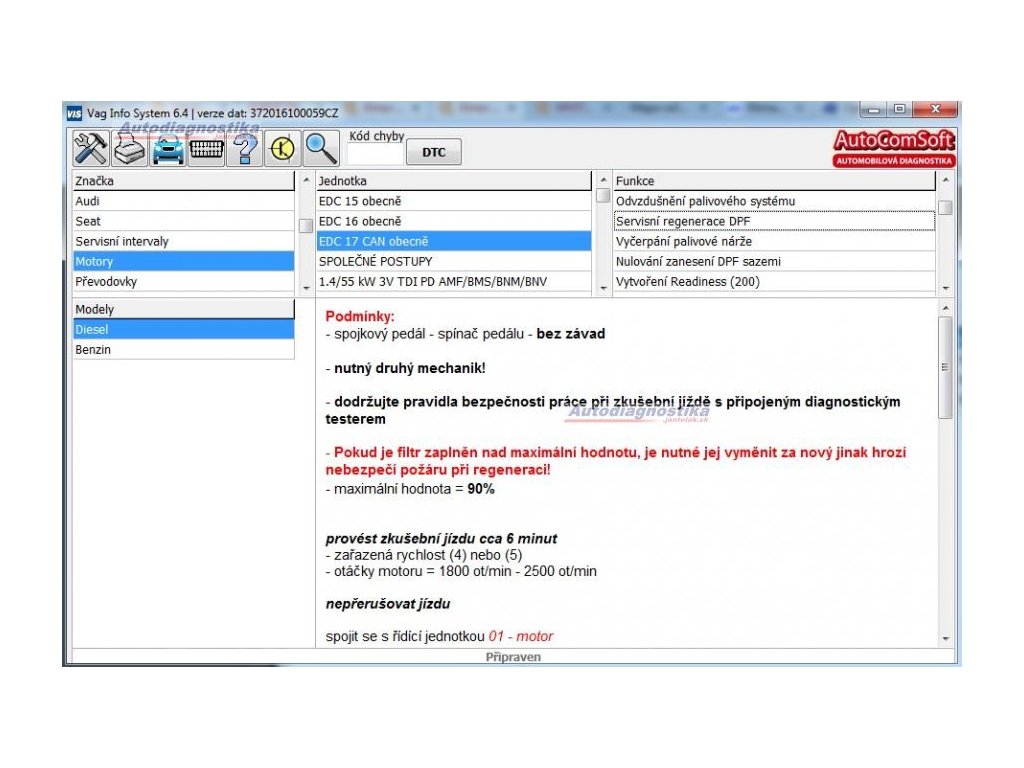Click content pane scroll up arrow

click(x=945, y=308)
